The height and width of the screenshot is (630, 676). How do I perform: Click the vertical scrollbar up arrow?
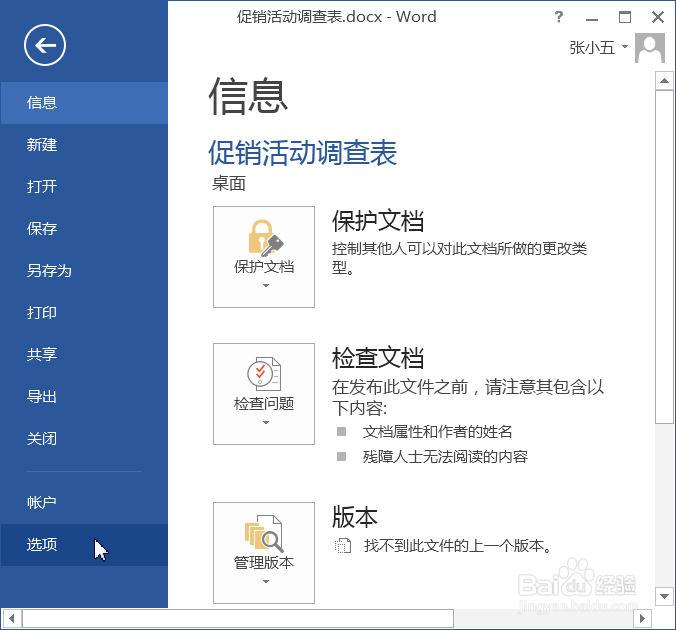(664, 81)
